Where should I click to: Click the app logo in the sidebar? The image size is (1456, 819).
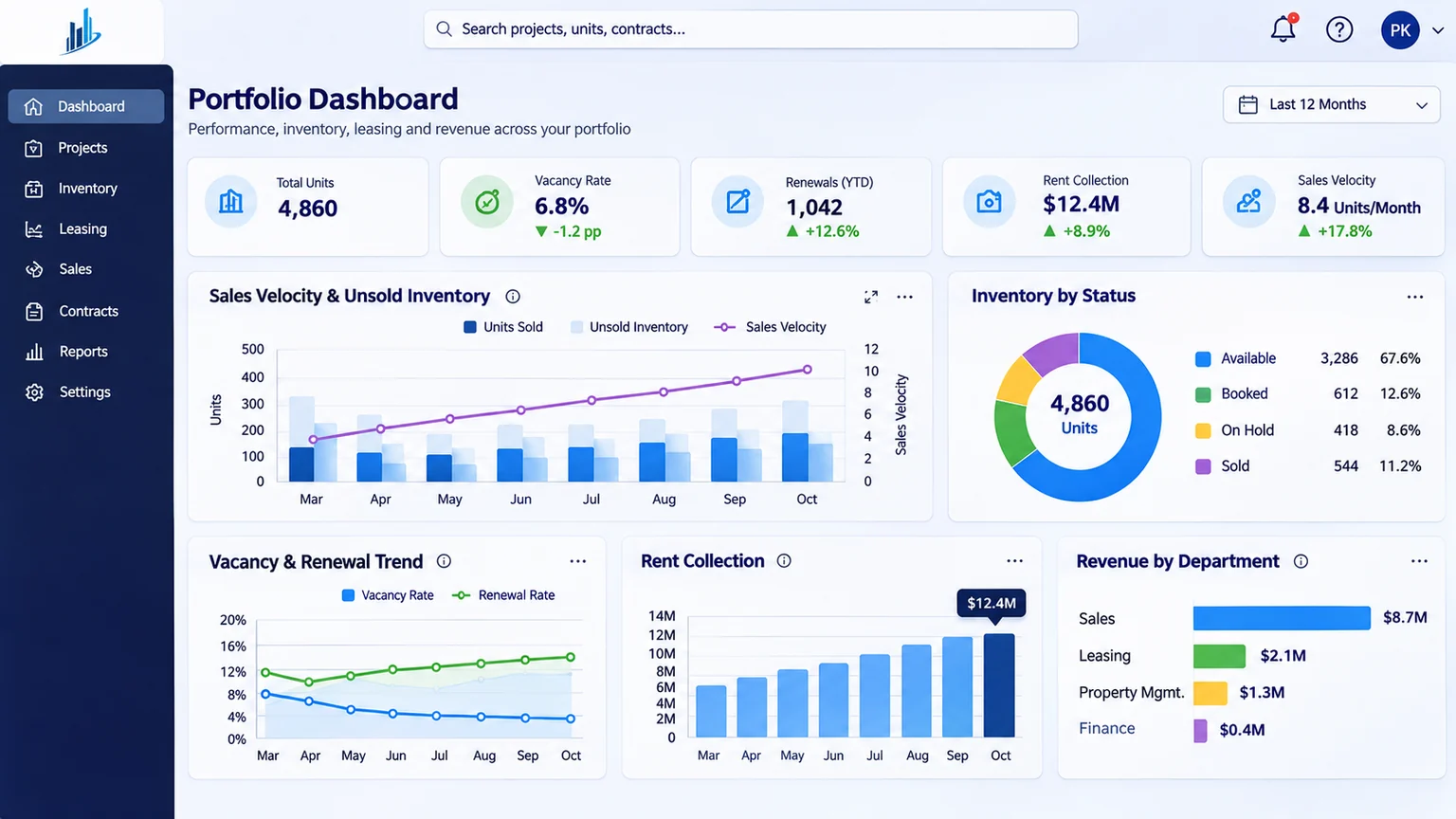(82, 31)
